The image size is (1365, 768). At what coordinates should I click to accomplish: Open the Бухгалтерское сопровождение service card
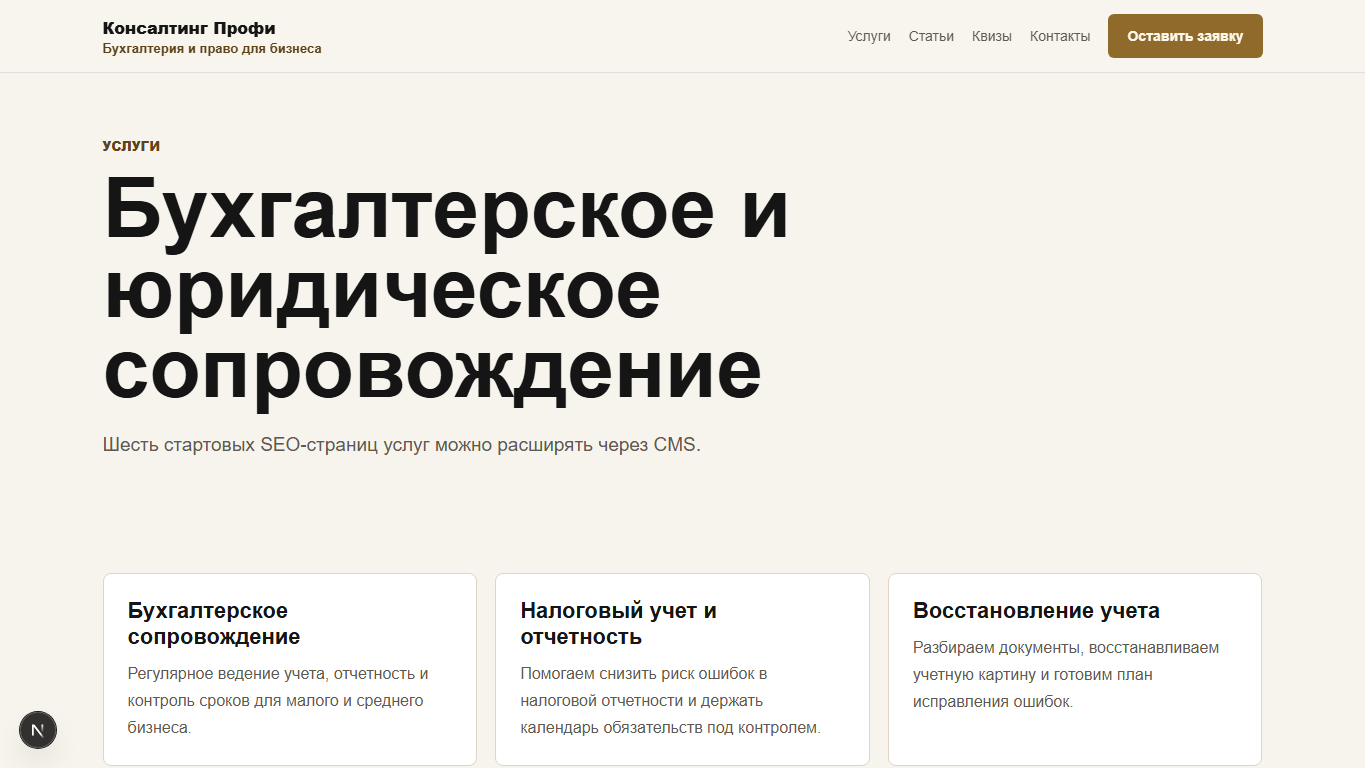click(290, 669)
